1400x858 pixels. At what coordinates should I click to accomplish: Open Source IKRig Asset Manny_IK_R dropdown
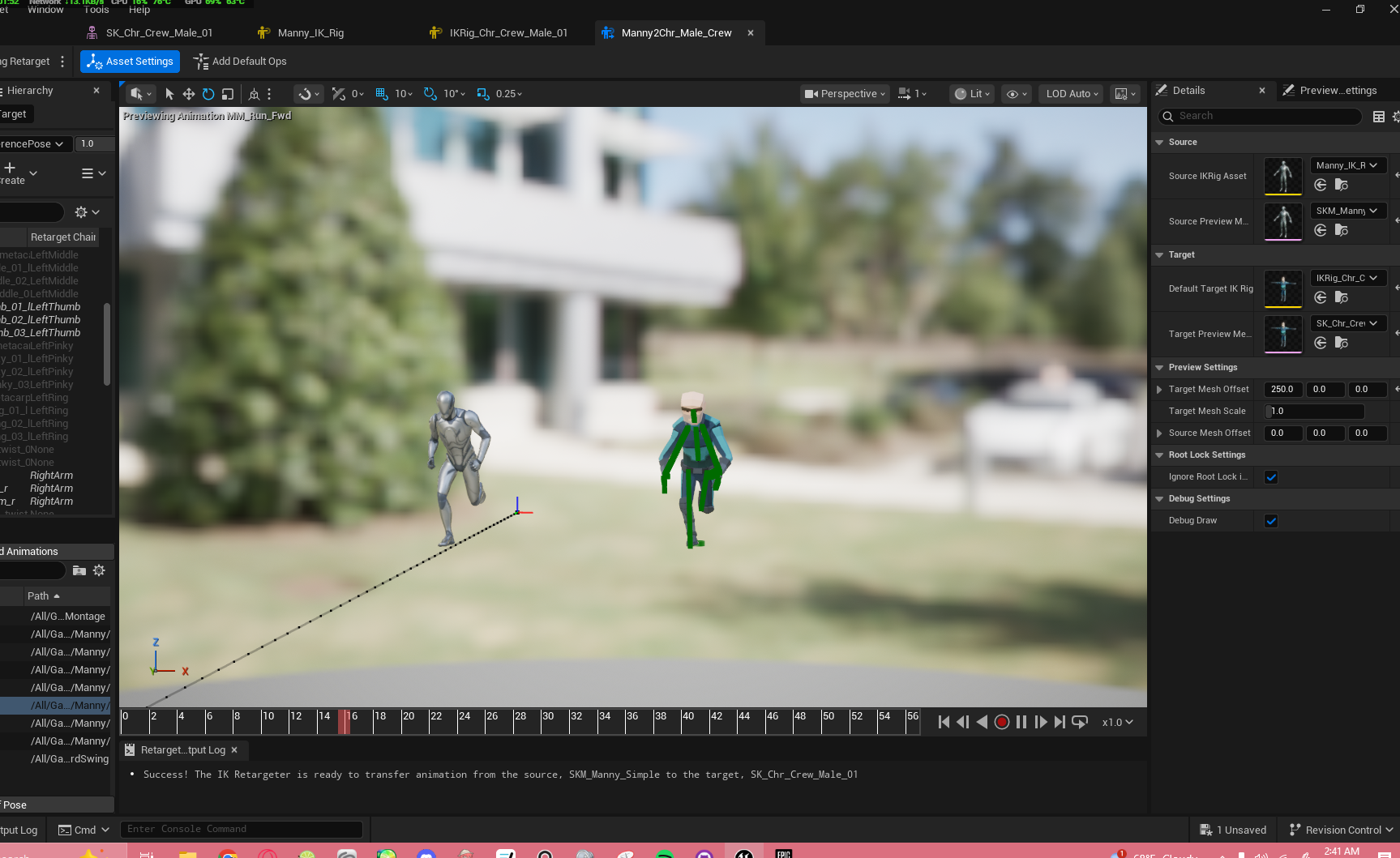pos(1348,165)
